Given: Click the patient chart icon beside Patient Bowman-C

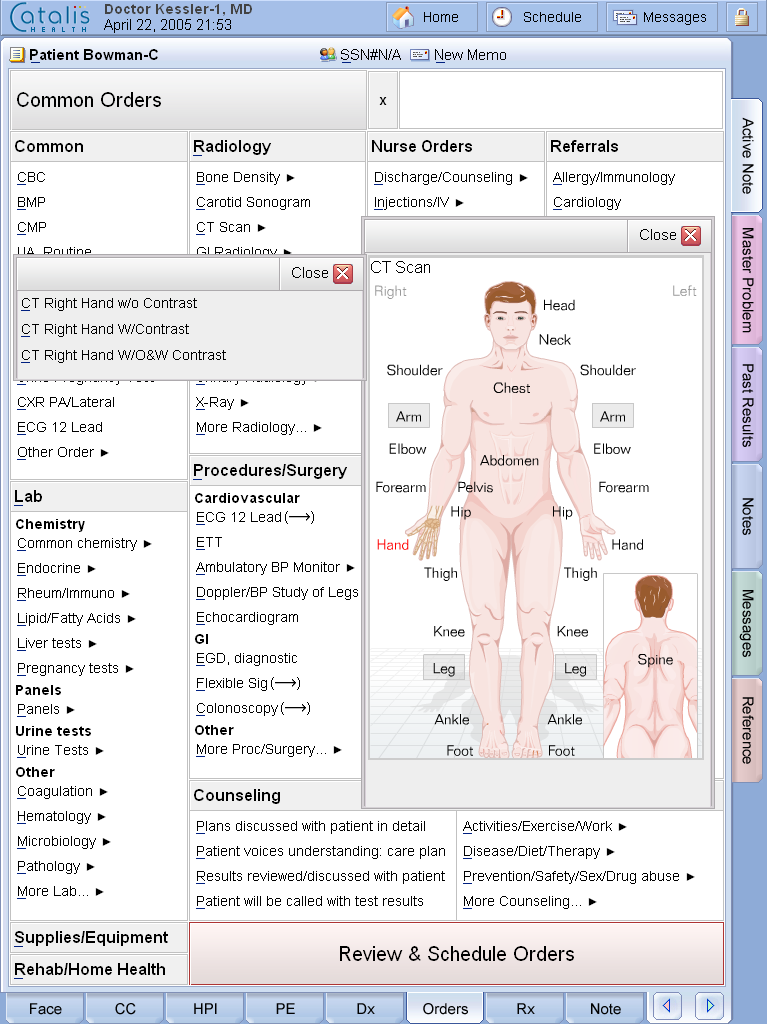Looking at the screenshot, I should [x=17, y=55].
